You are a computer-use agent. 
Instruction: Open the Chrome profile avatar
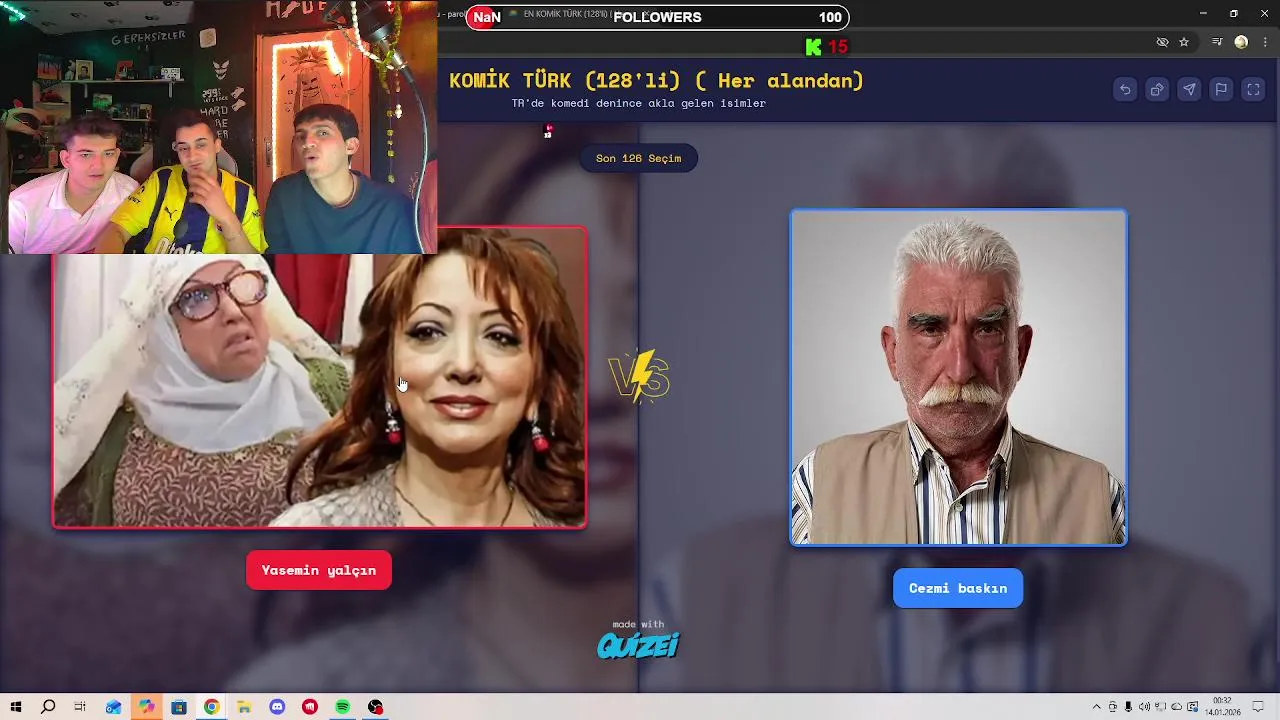[1241, 42]
